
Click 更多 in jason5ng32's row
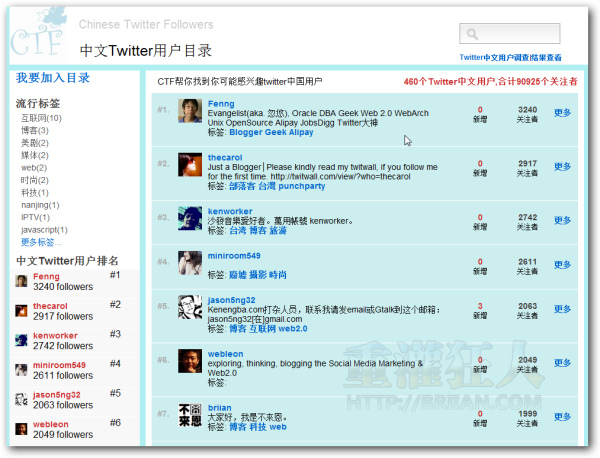tap(562, 309)
